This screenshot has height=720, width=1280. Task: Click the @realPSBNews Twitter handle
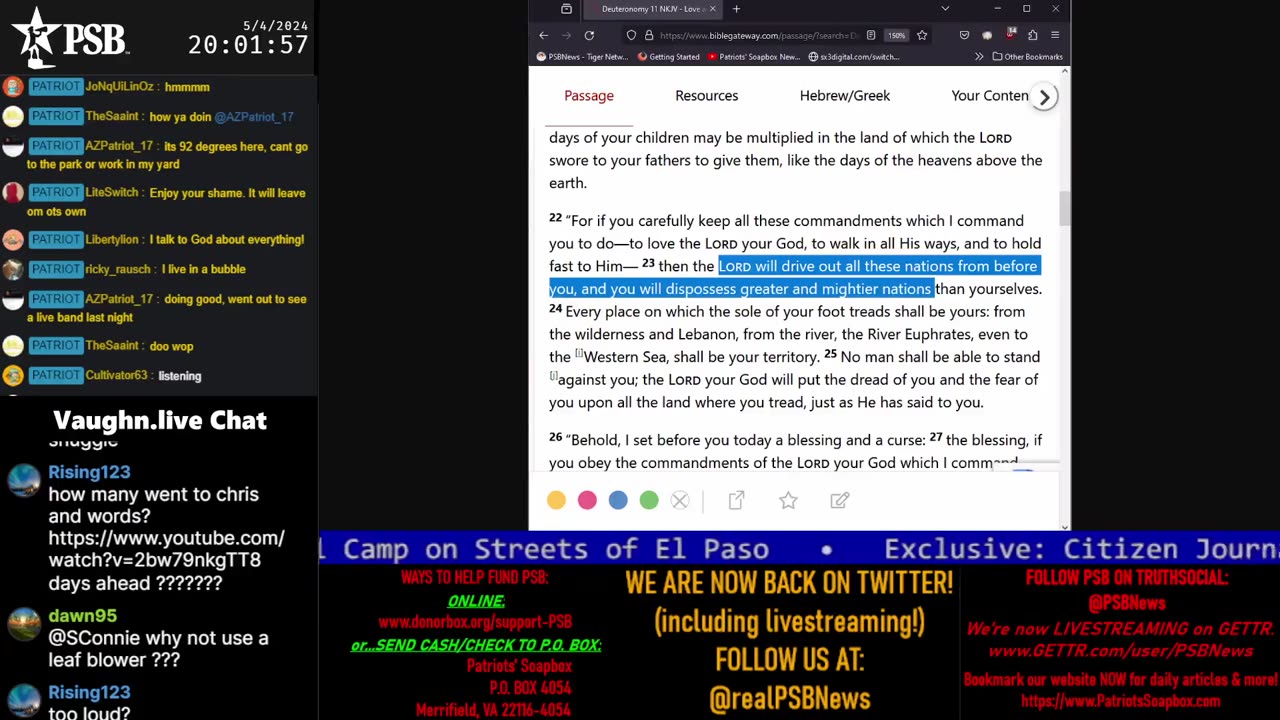(789, 699)
